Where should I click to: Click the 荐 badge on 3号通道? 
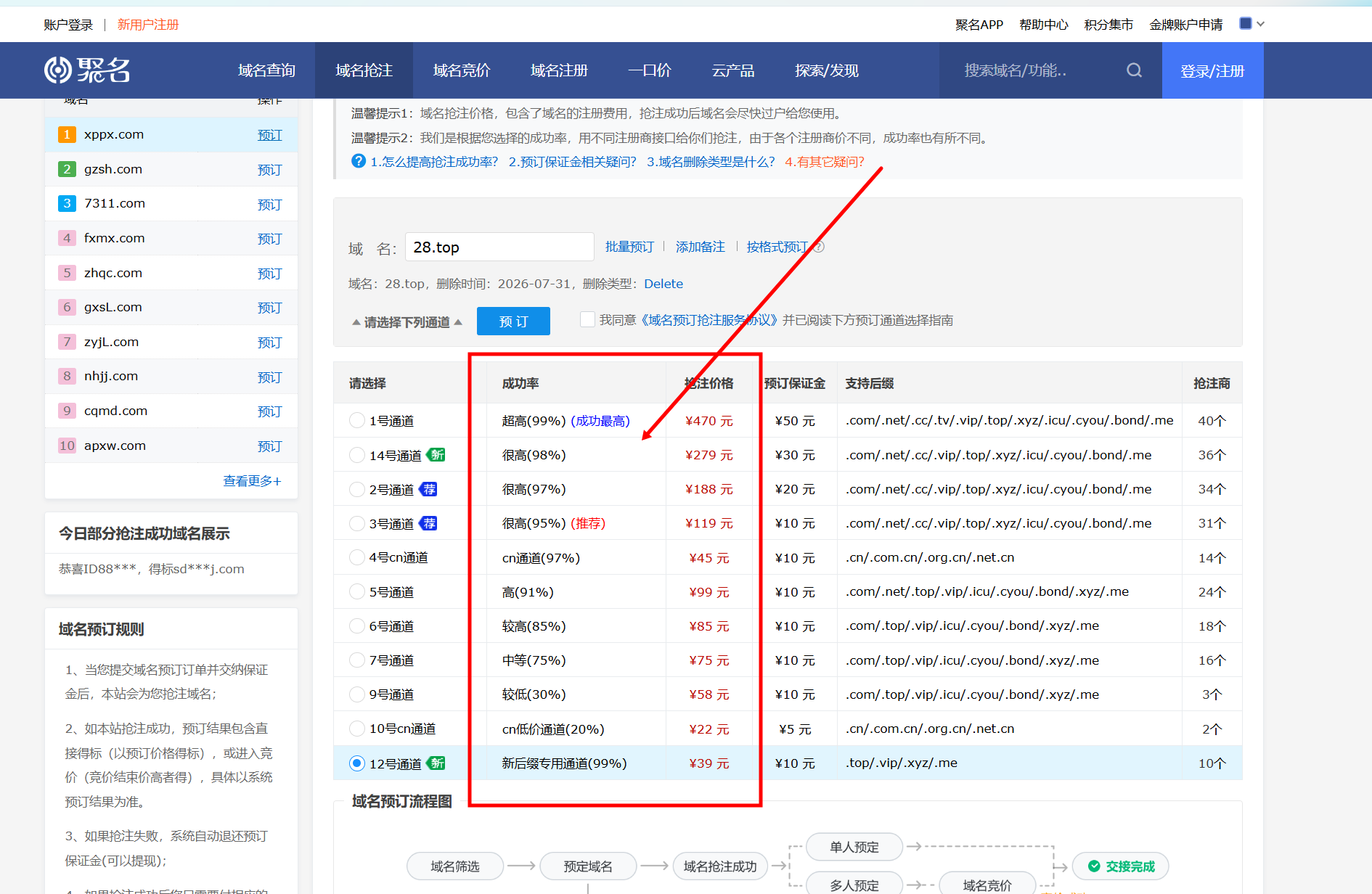(429, 523)
